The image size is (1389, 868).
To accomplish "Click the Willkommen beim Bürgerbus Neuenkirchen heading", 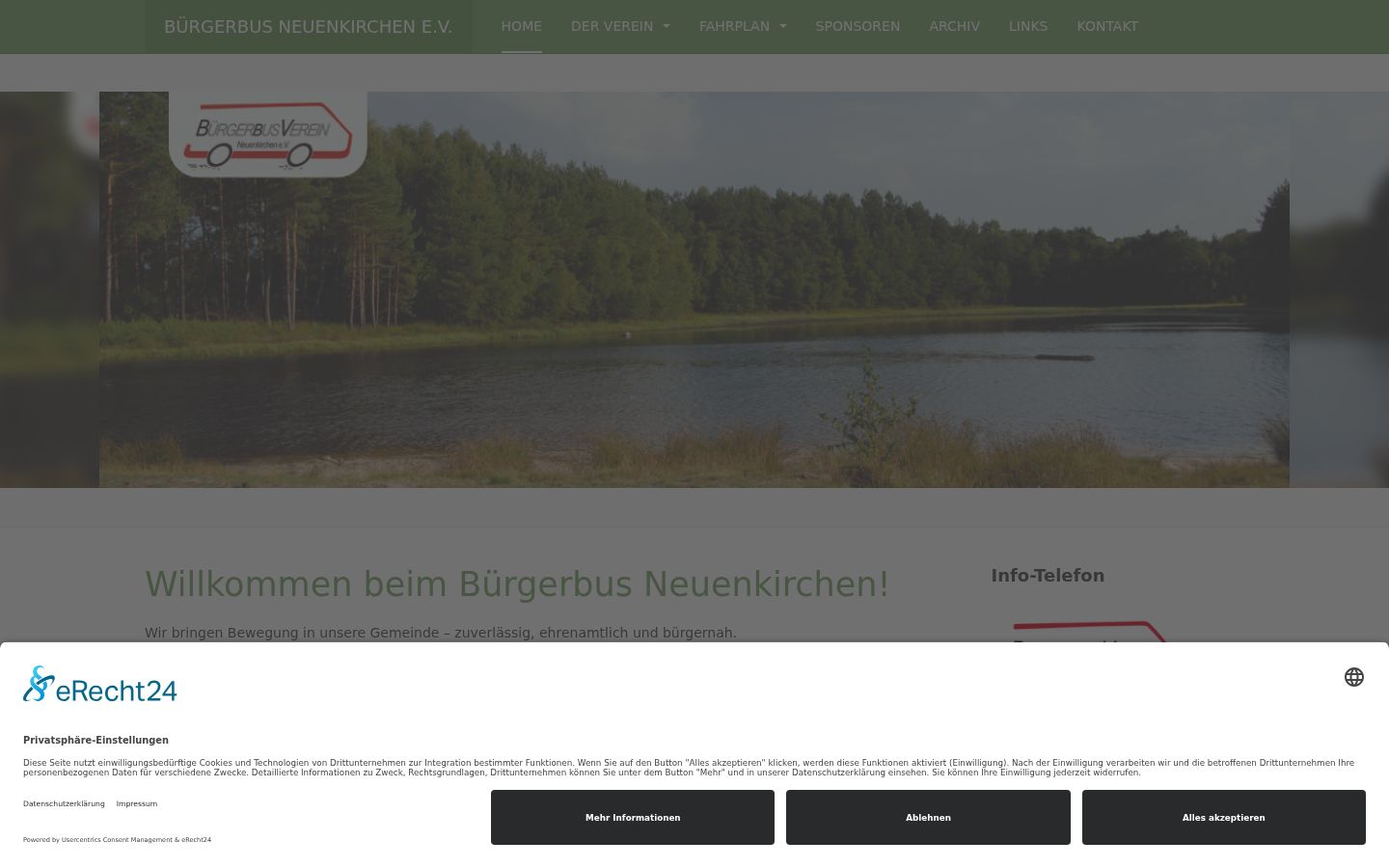I will tap(517, 584).
